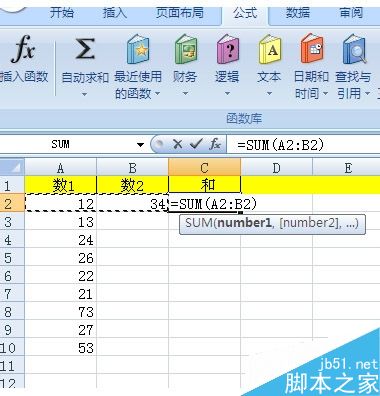Click the AutoSum sigma icon

tap(85, 49)
